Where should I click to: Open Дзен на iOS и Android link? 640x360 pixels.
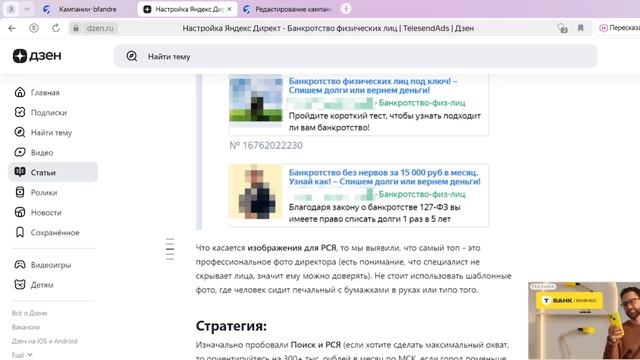click(44, 341)
